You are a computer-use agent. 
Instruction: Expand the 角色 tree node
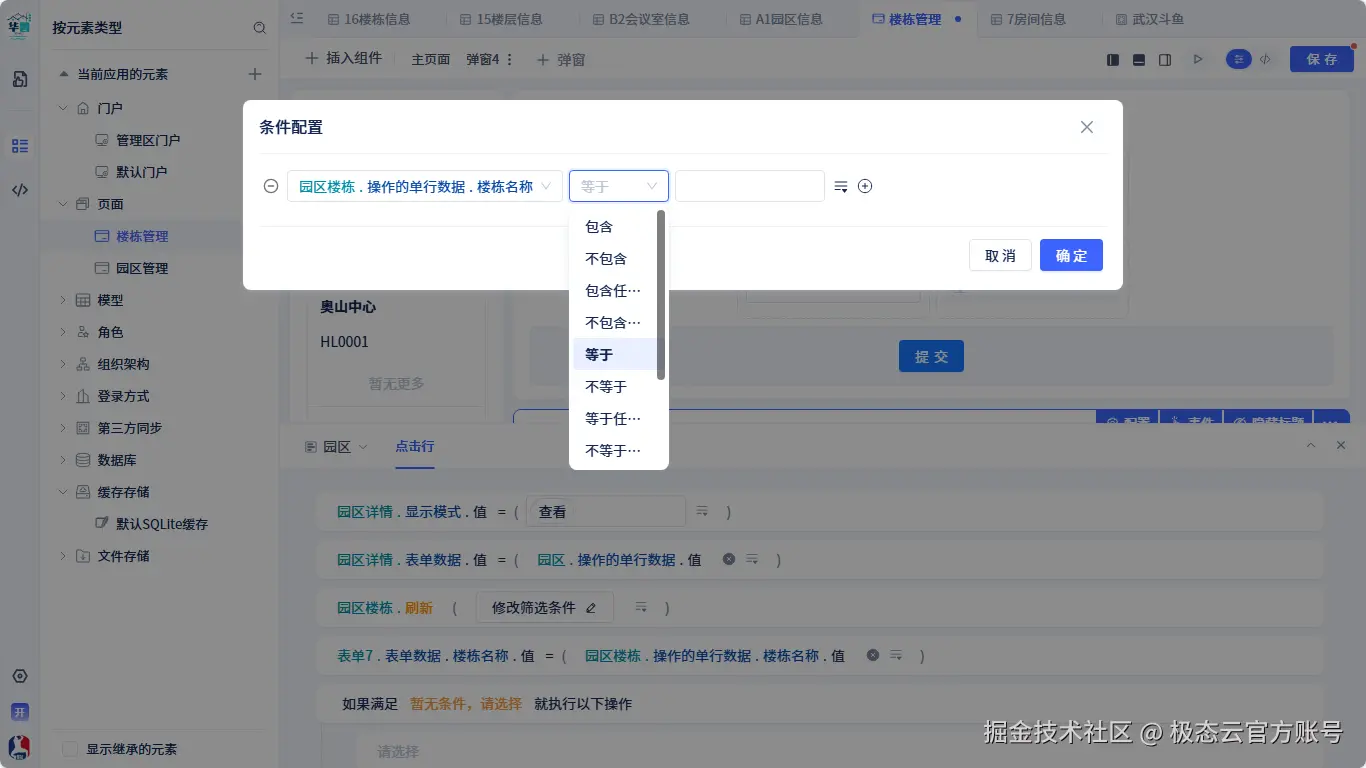63,332
